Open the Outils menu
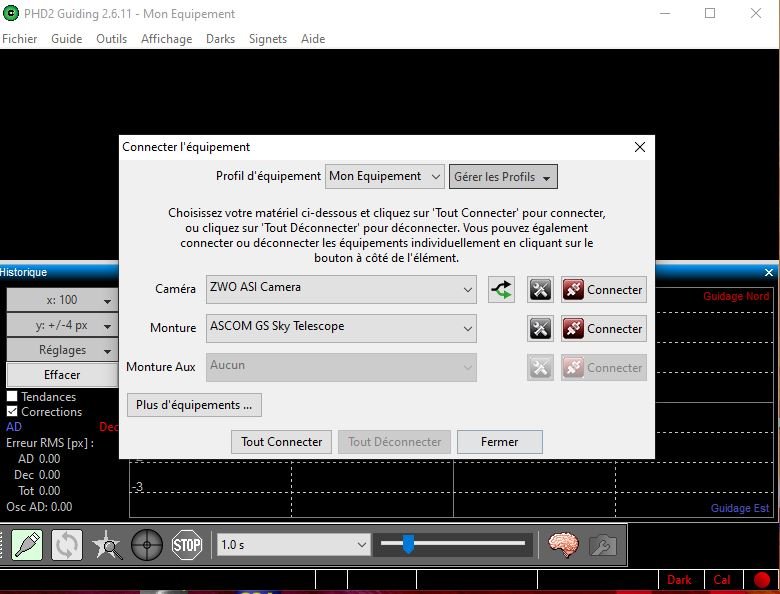The height and width of the screenshot is (594, 780). pos(111,39)
